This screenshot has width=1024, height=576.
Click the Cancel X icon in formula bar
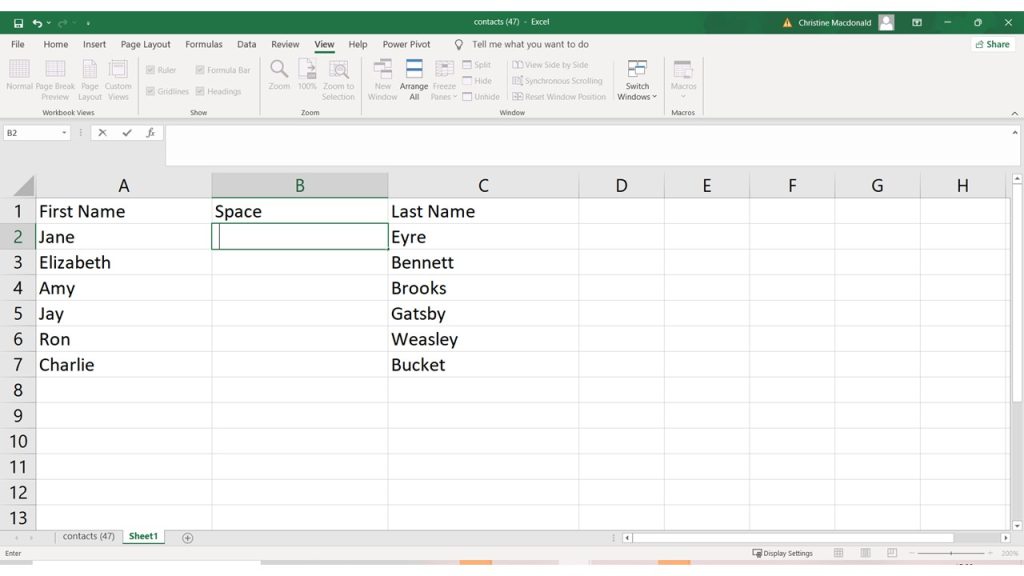tap(102, 133)
